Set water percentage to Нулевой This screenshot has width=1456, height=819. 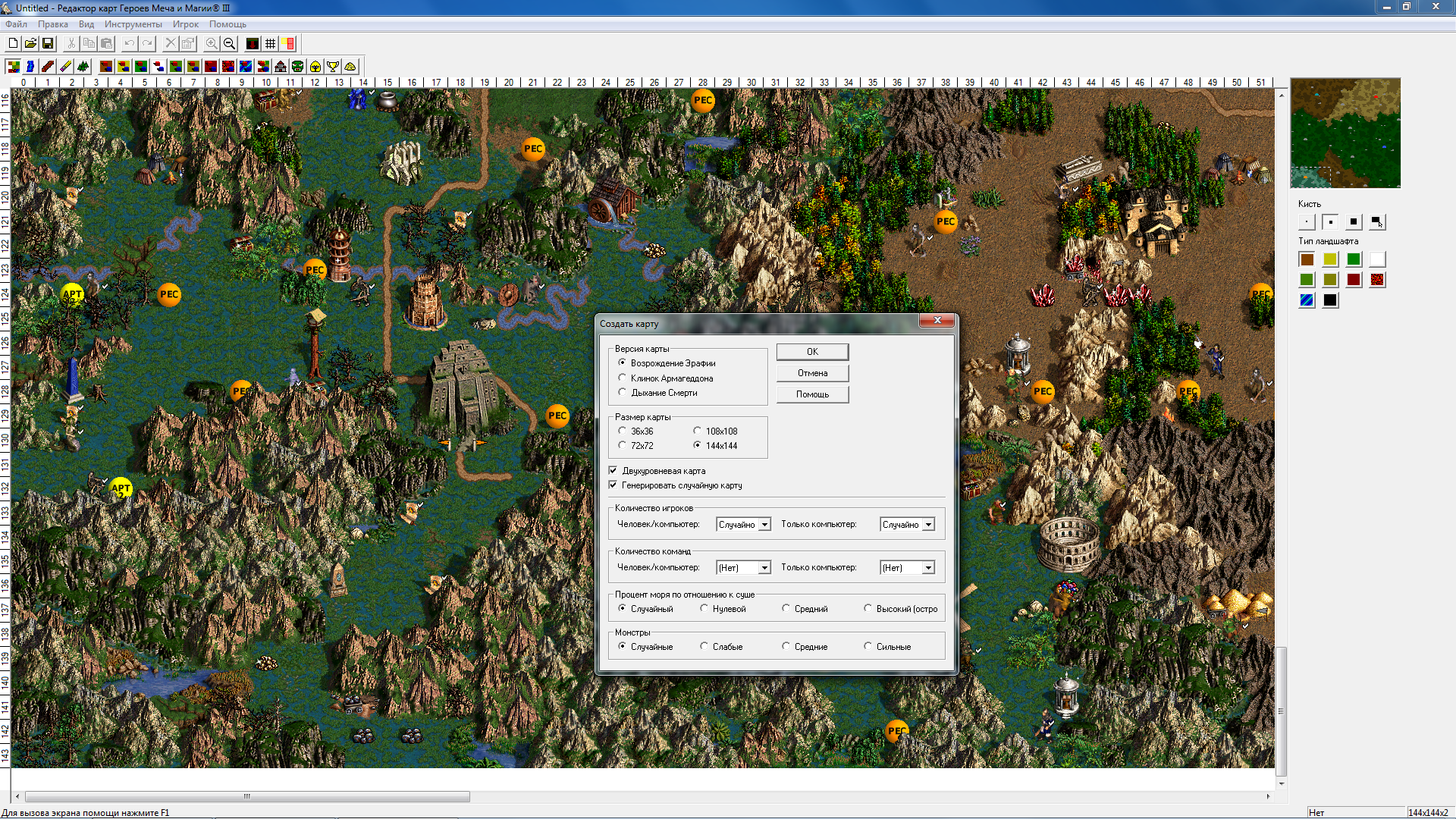coord(723,608)
